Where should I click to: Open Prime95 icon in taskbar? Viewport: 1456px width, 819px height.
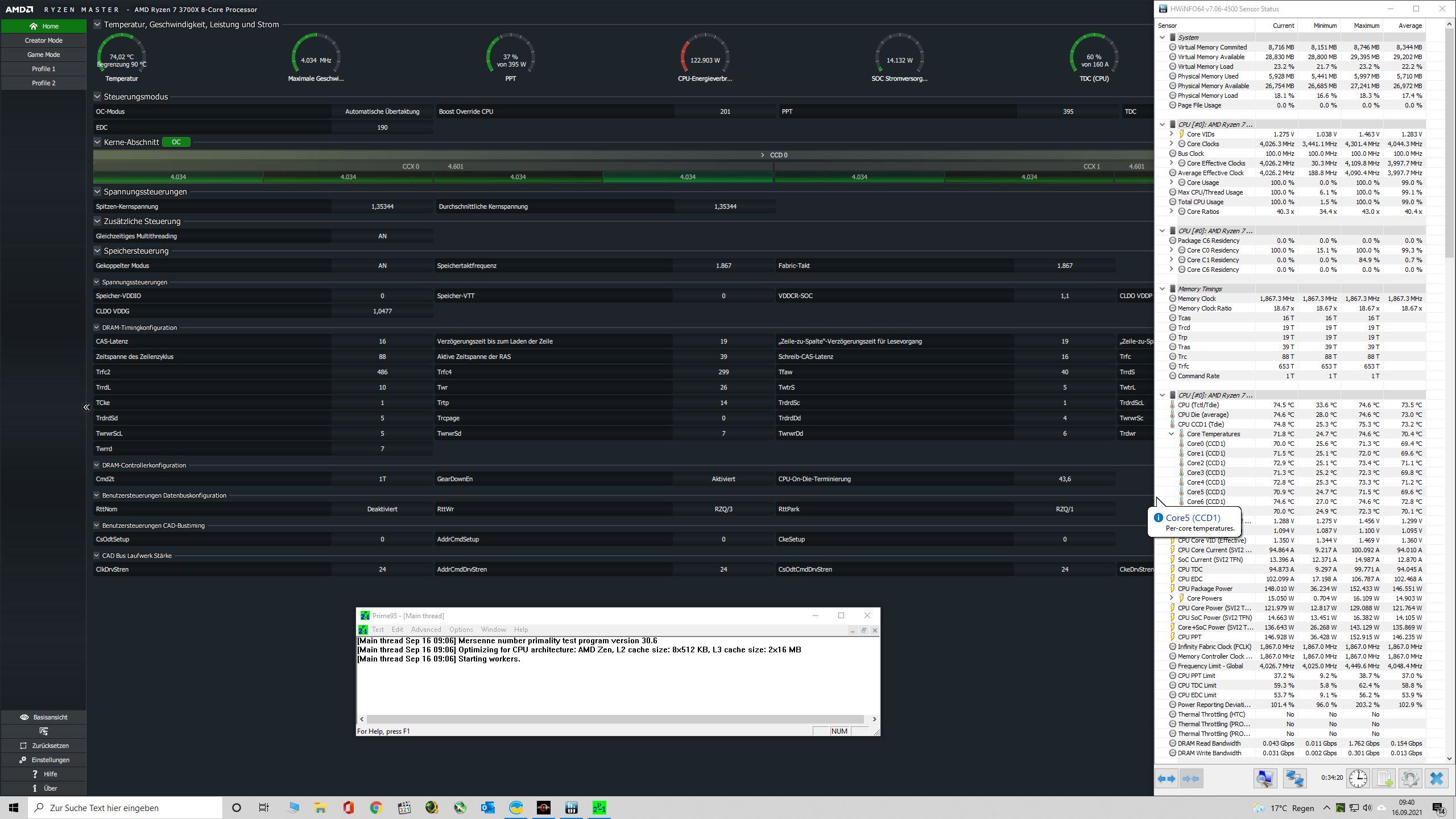(x=599, y=808)
